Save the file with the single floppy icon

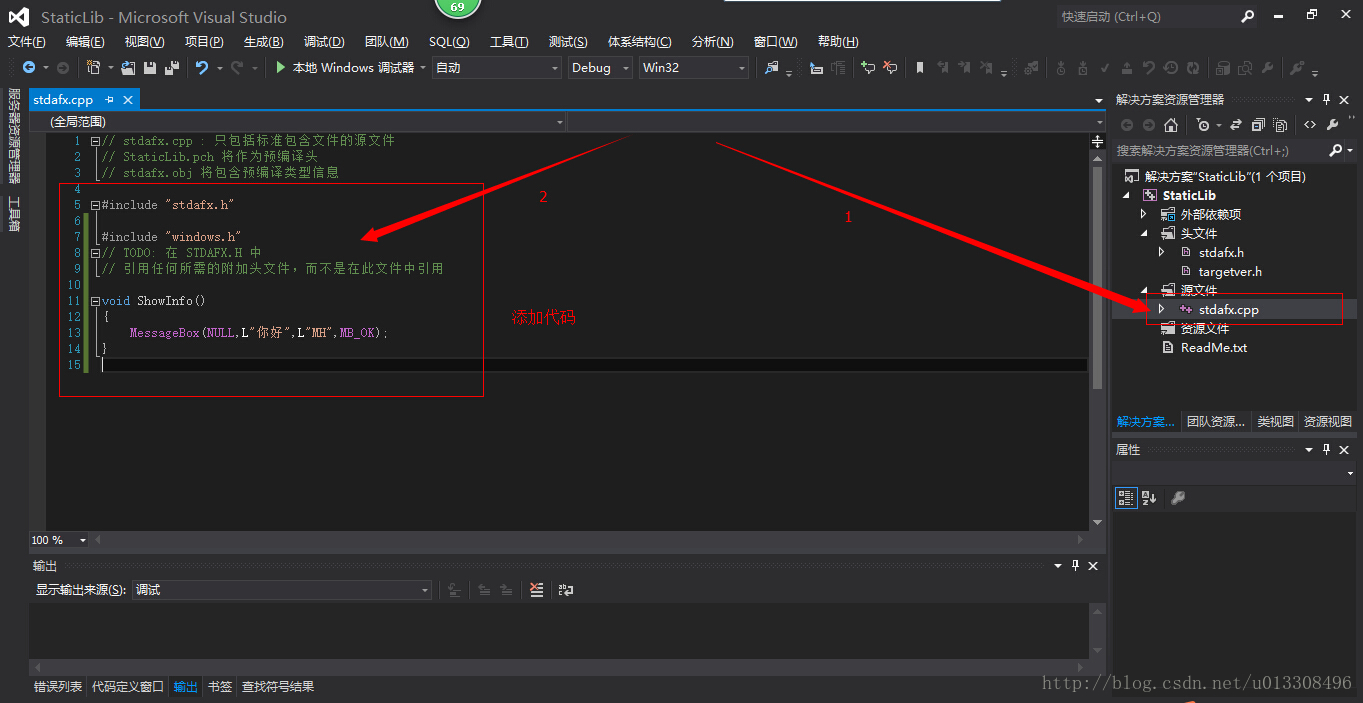coord(150,68)
